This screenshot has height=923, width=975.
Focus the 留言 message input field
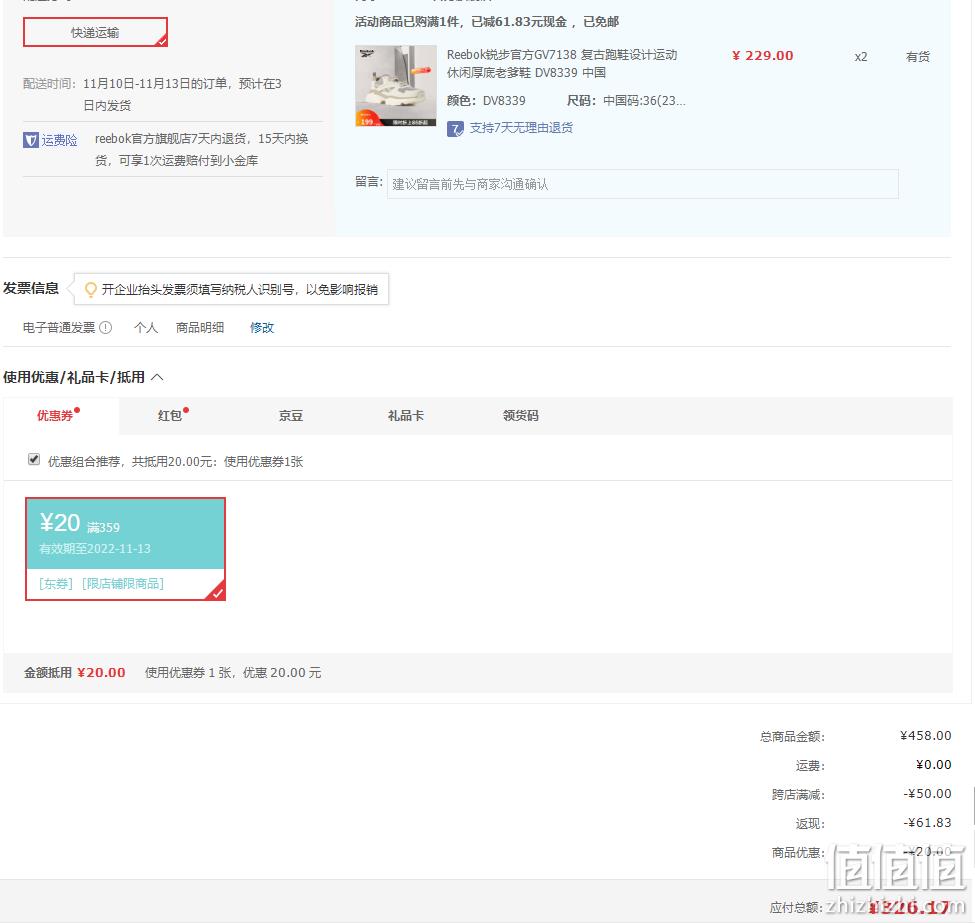tap(642, 184)
